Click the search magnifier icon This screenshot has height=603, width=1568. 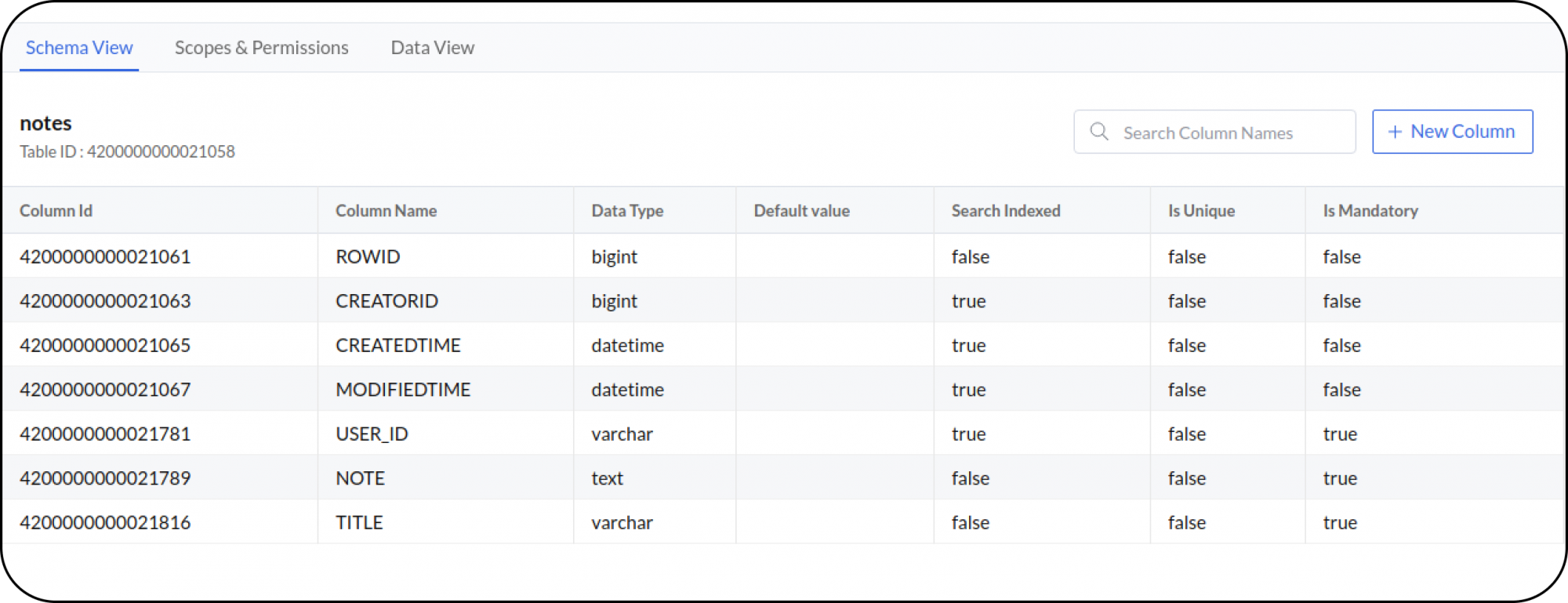tap(1099, 132)
